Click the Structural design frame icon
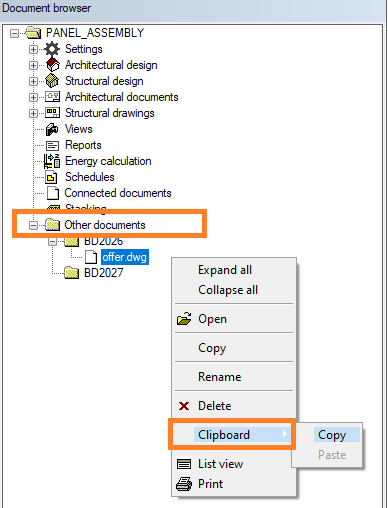 pyautogui.click(x=52, y=81)
